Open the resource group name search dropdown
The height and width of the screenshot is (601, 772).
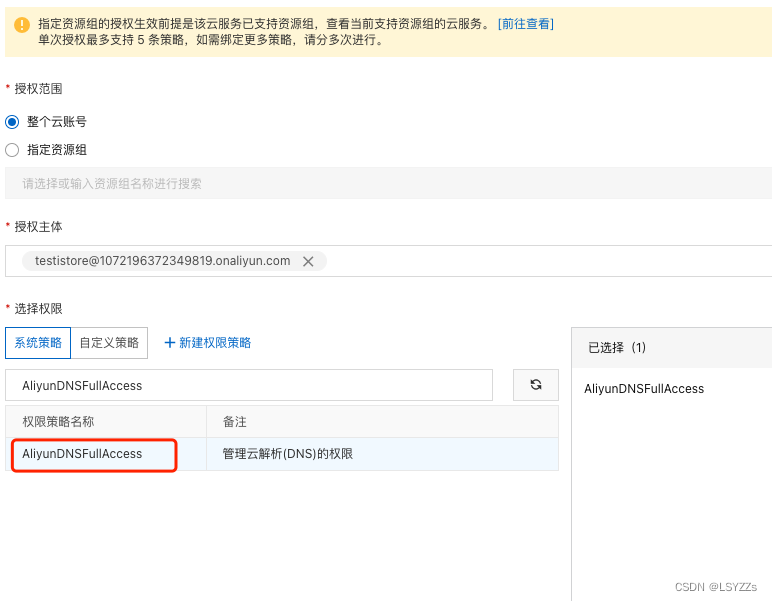pos(388,183)
